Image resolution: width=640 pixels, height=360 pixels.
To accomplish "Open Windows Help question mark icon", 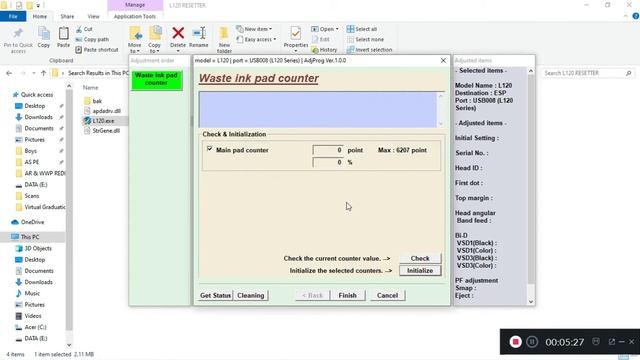I will (x=636, y=16).
